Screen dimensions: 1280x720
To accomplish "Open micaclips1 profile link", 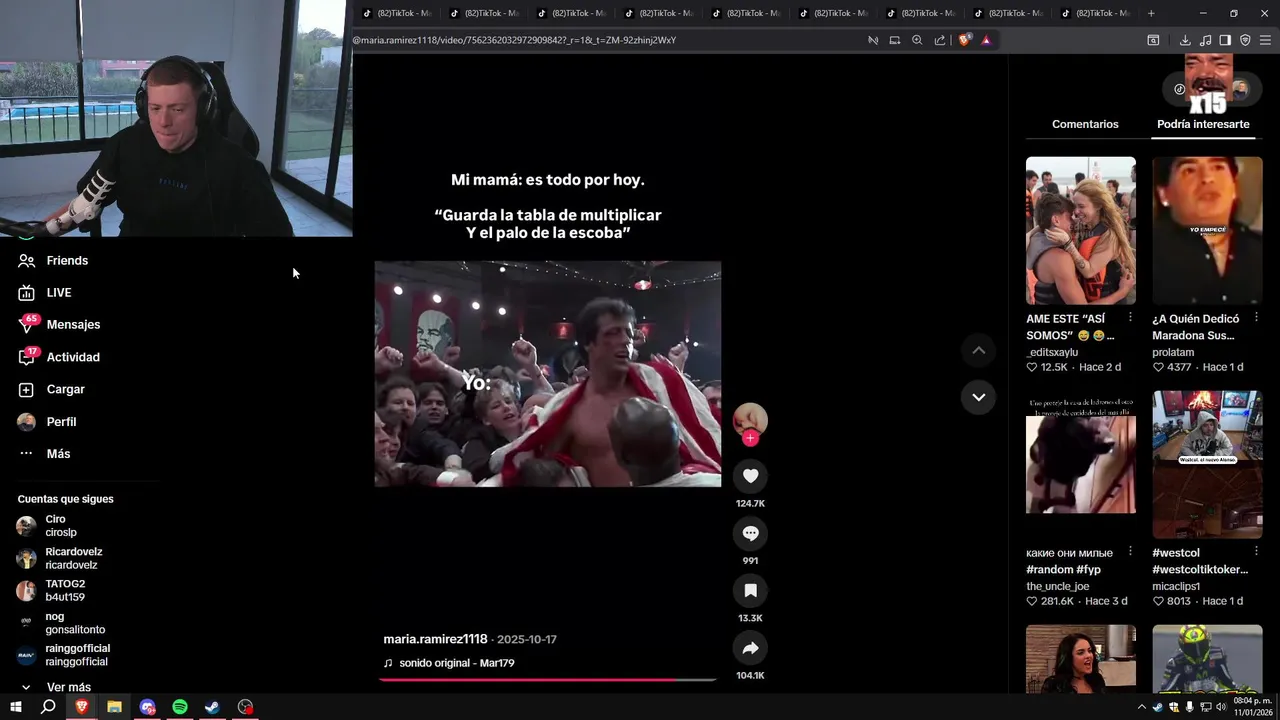I will pos(1176,586).
